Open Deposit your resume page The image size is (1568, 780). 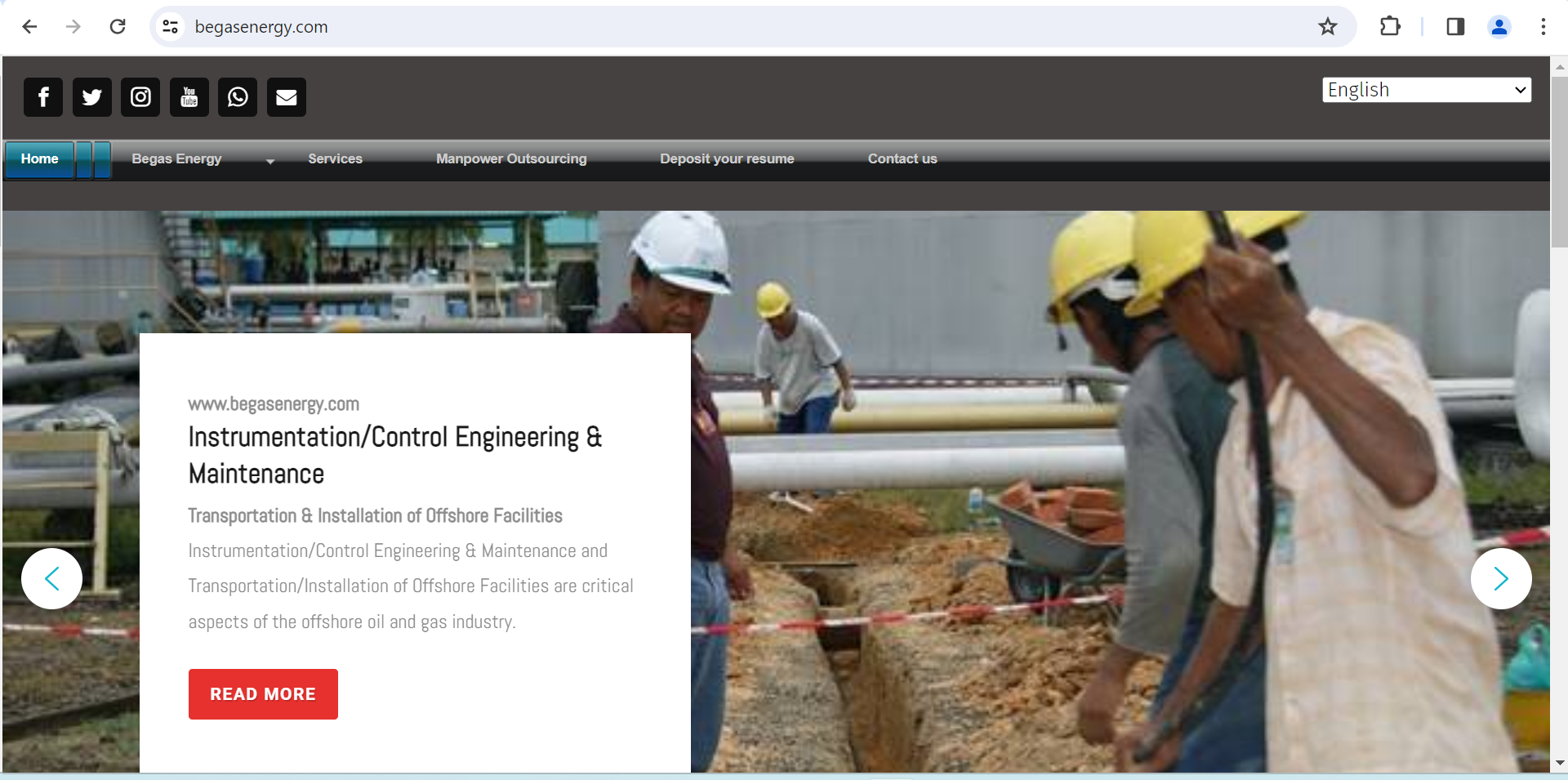(x=727, y=159)
